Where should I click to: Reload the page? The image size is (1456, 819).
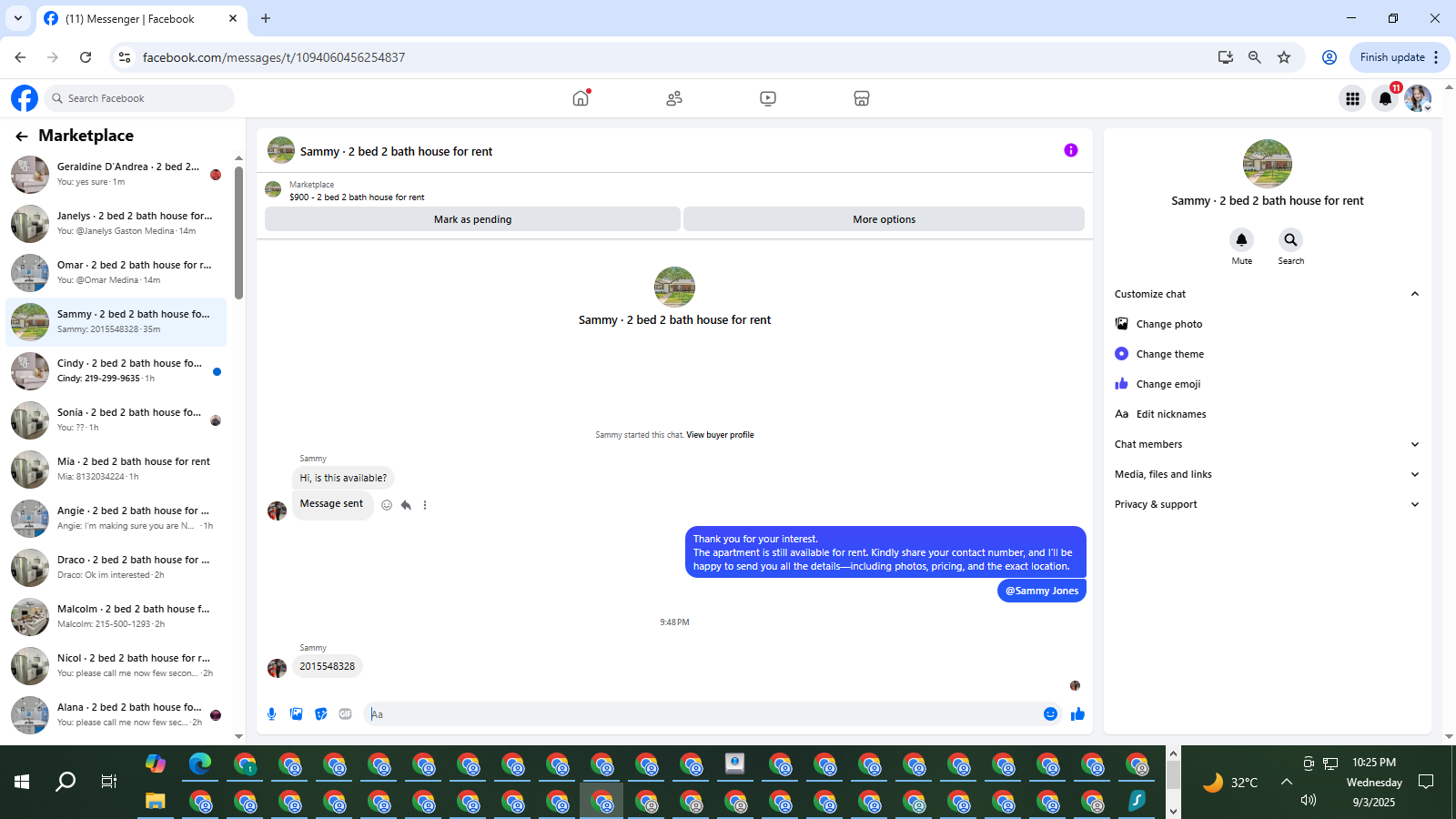(x=86, y=57)
